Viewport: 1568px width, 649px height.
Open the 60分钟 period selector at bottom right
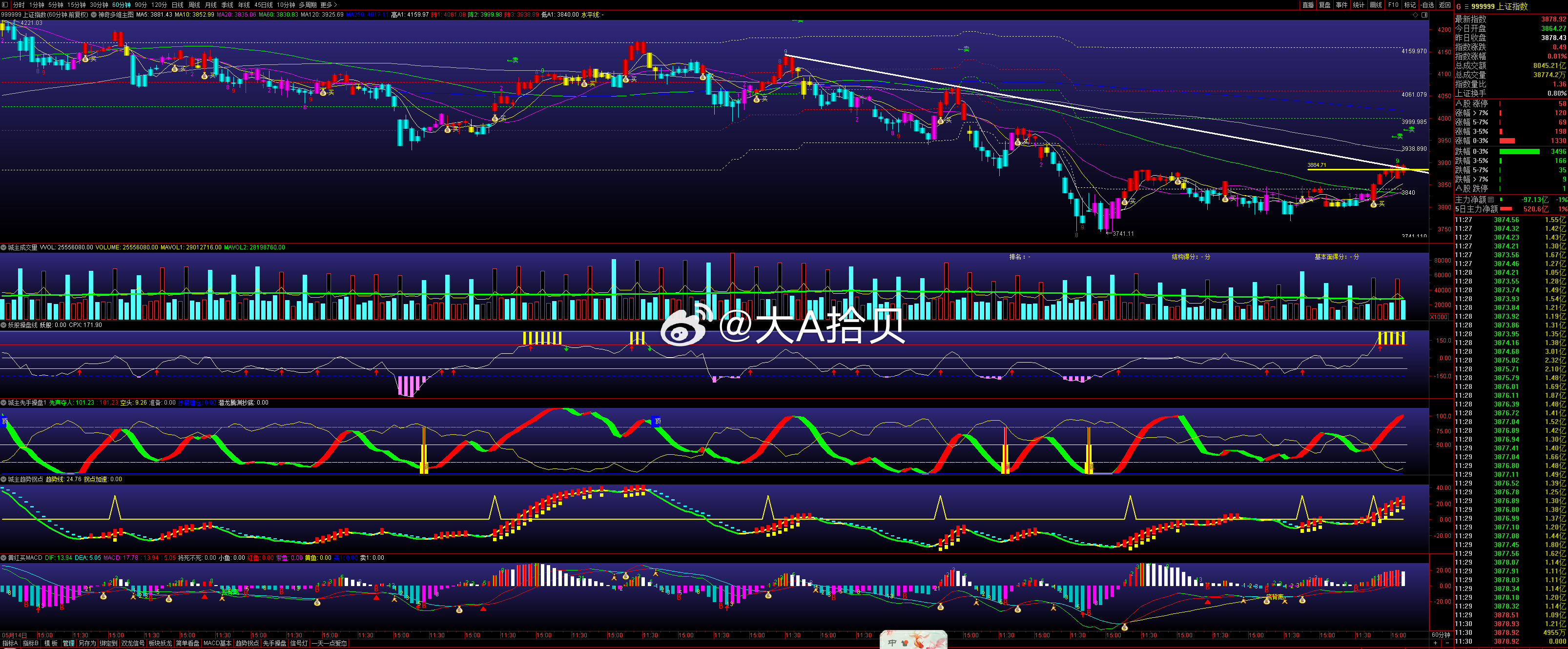1441,635
